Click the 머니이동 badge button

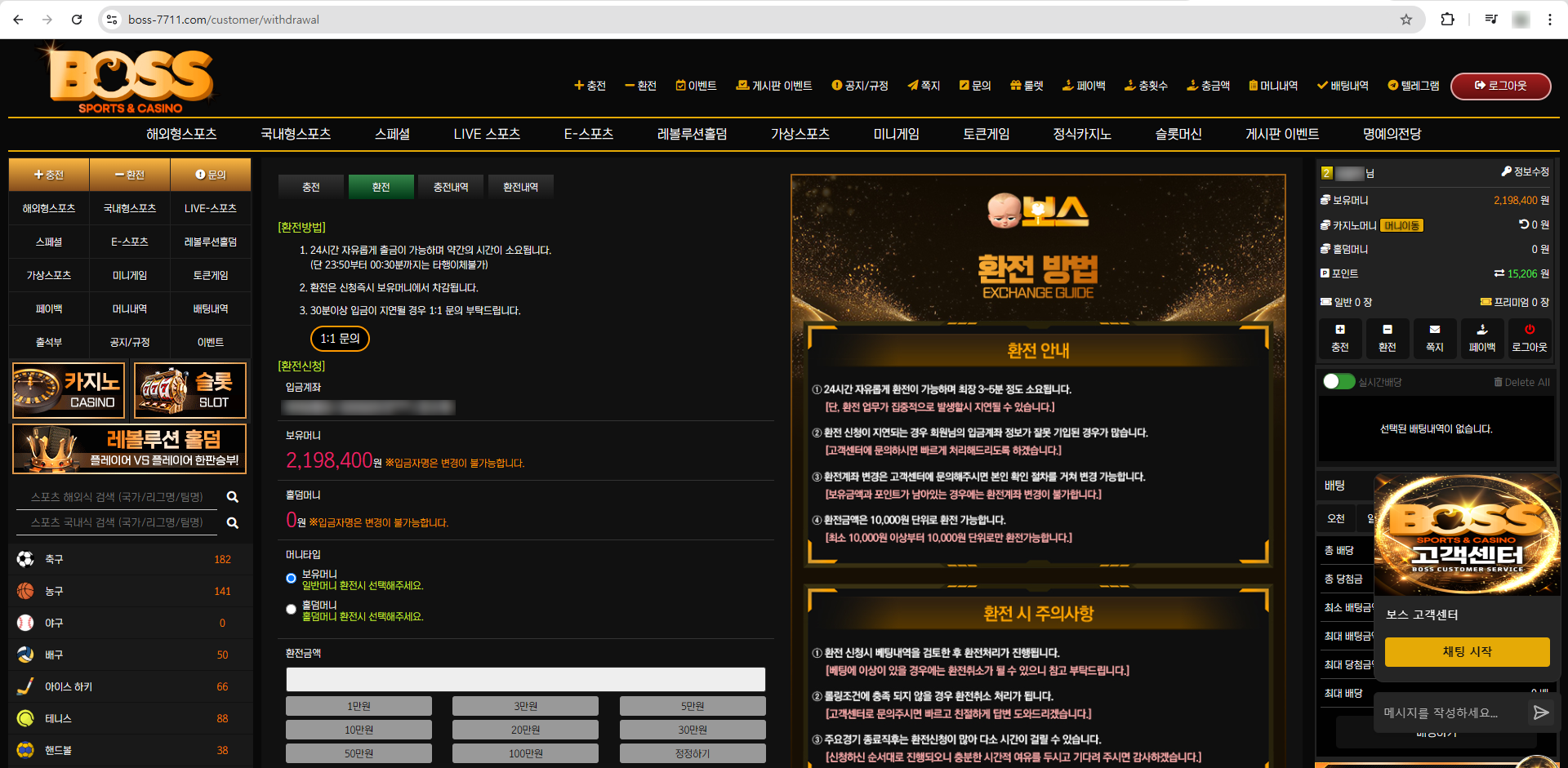(x=1402, y=225)
